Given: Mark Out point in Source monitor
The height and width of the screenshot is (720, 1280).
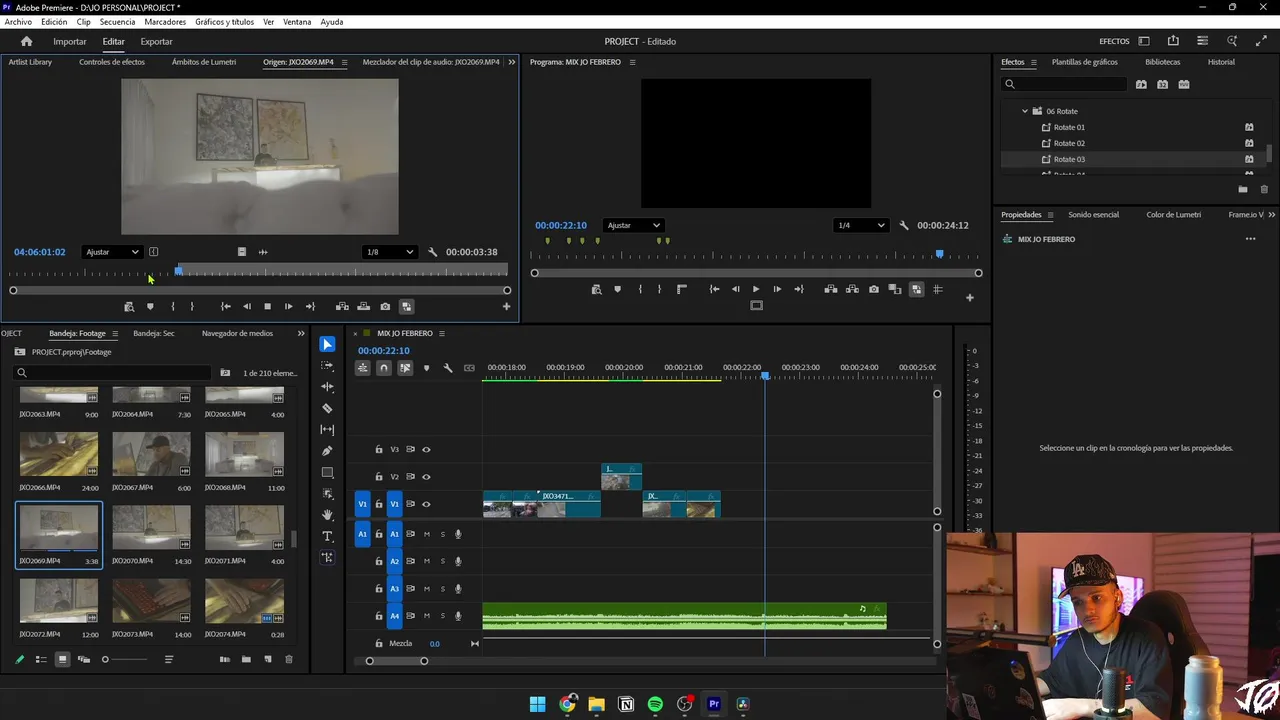Looking at the screenshot, I should (192, 307).
